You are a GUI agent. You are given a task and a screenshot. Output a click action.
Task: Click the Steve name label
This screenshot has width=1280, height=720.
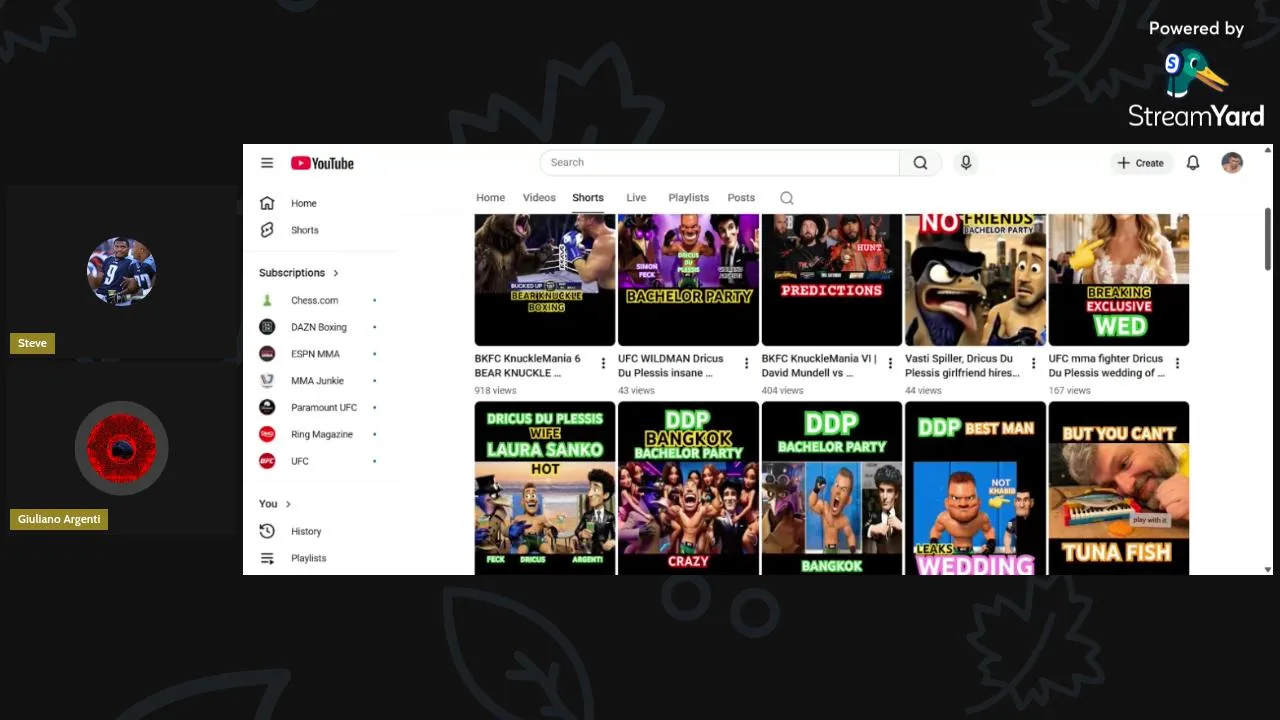[32, 343]
